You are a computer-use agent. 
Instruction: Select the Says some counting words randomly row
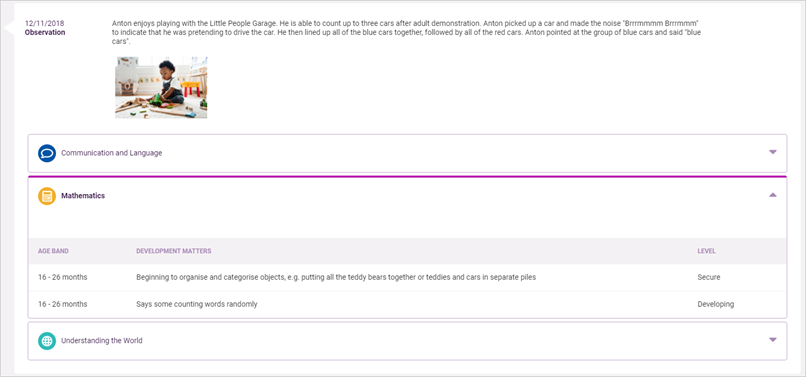point(408,304)
